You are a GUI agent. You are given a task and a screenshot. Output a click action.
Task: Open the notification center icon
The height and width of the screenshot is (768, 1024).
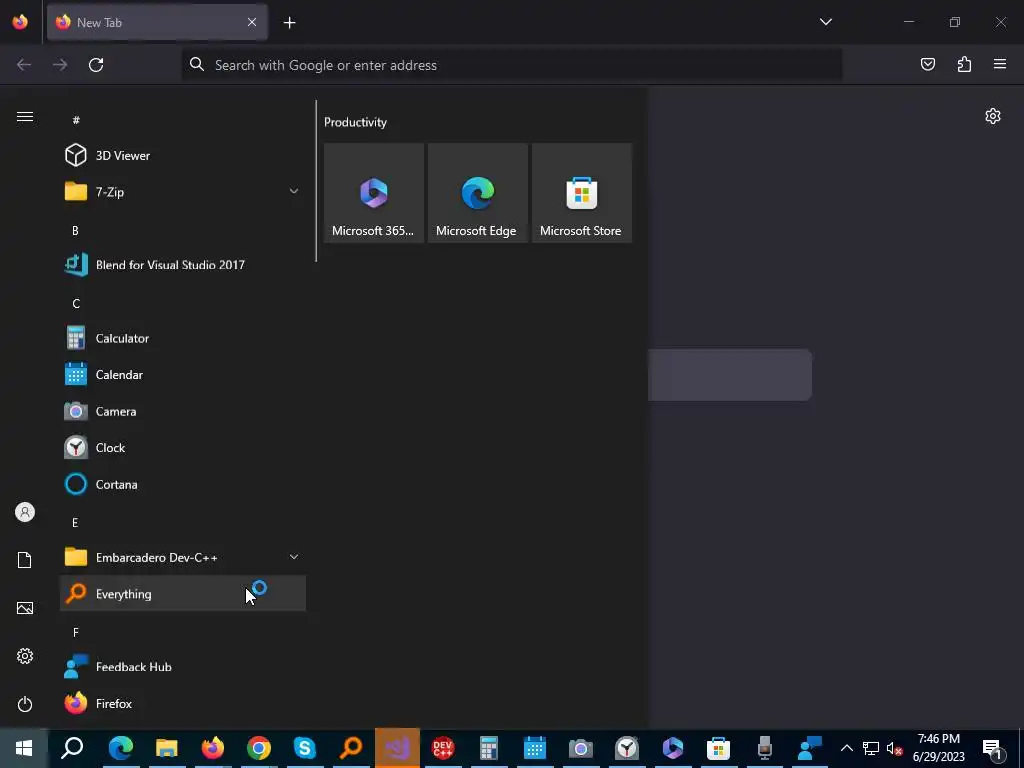[x=993, y=748]
